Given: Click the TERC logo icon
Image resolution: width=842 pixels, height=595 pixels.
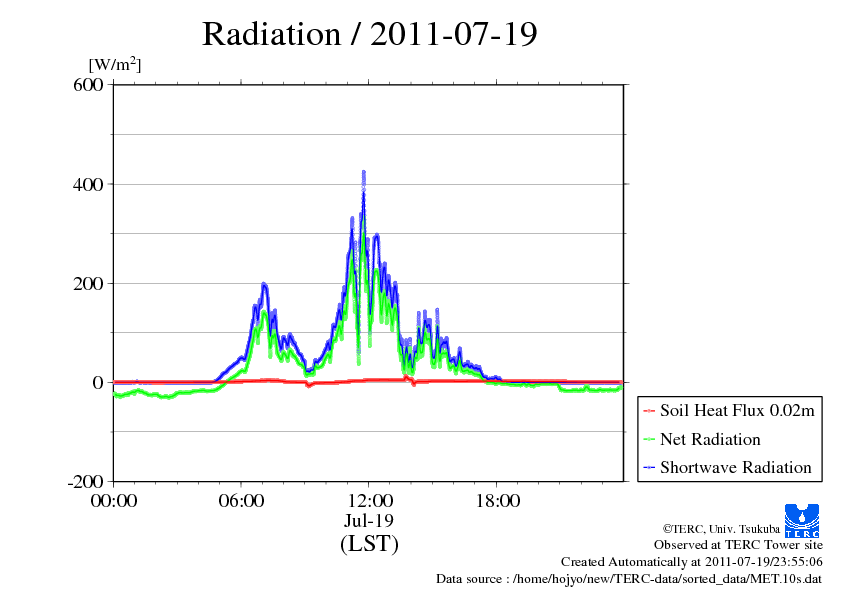Looking at the screenshot, I should click(x=802, y=520).
